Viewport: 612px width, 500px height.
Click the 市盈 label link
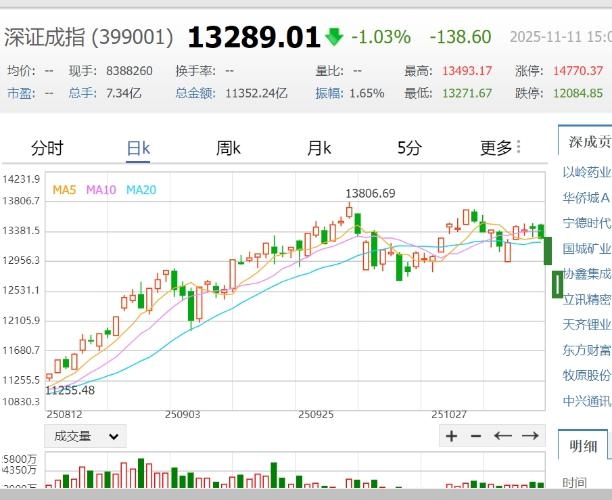pos(20,92)
